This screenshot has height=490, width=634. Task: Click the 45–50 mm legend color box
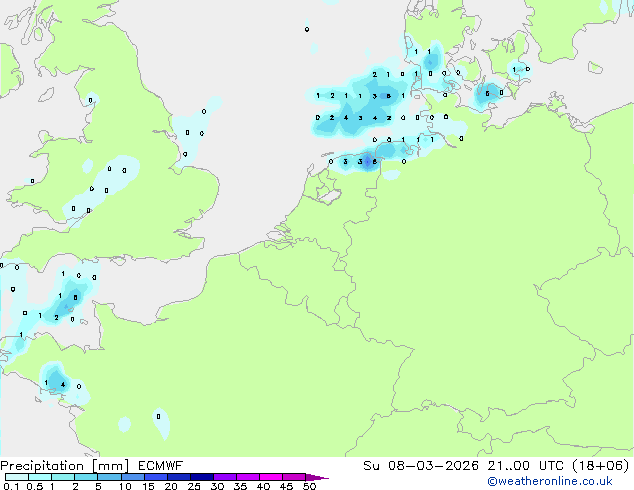tap(294, 477)
